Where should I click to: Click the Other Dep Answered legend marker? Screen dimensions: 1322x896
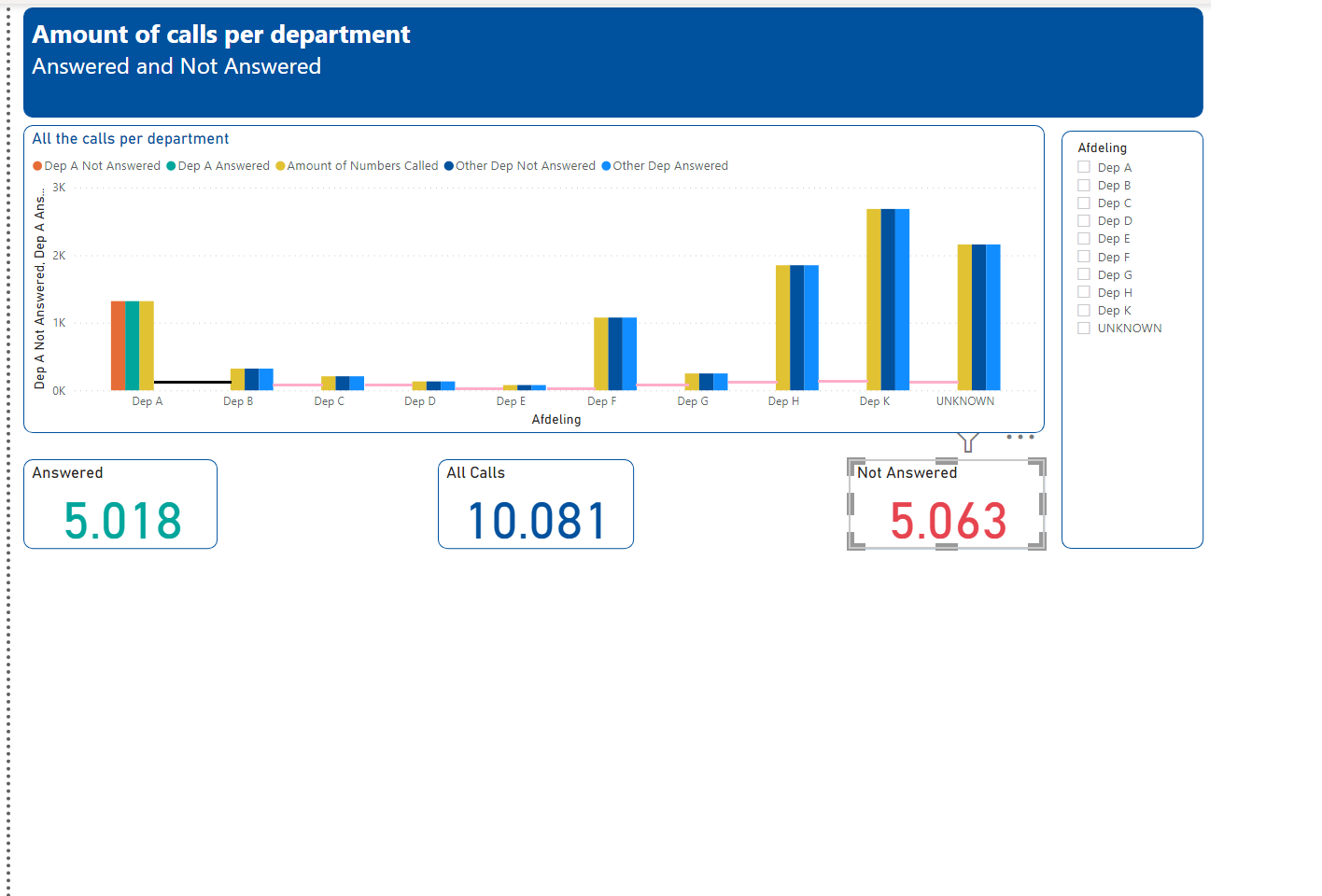606,166
